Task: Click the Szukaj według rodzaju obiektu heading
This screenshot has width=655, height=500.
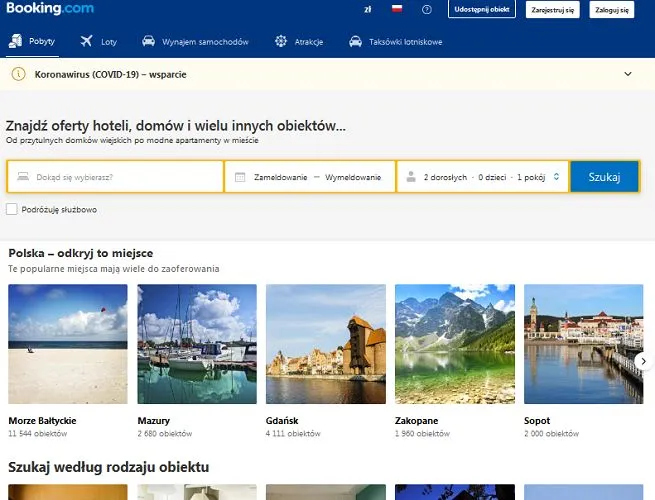Action: [109, 467]
